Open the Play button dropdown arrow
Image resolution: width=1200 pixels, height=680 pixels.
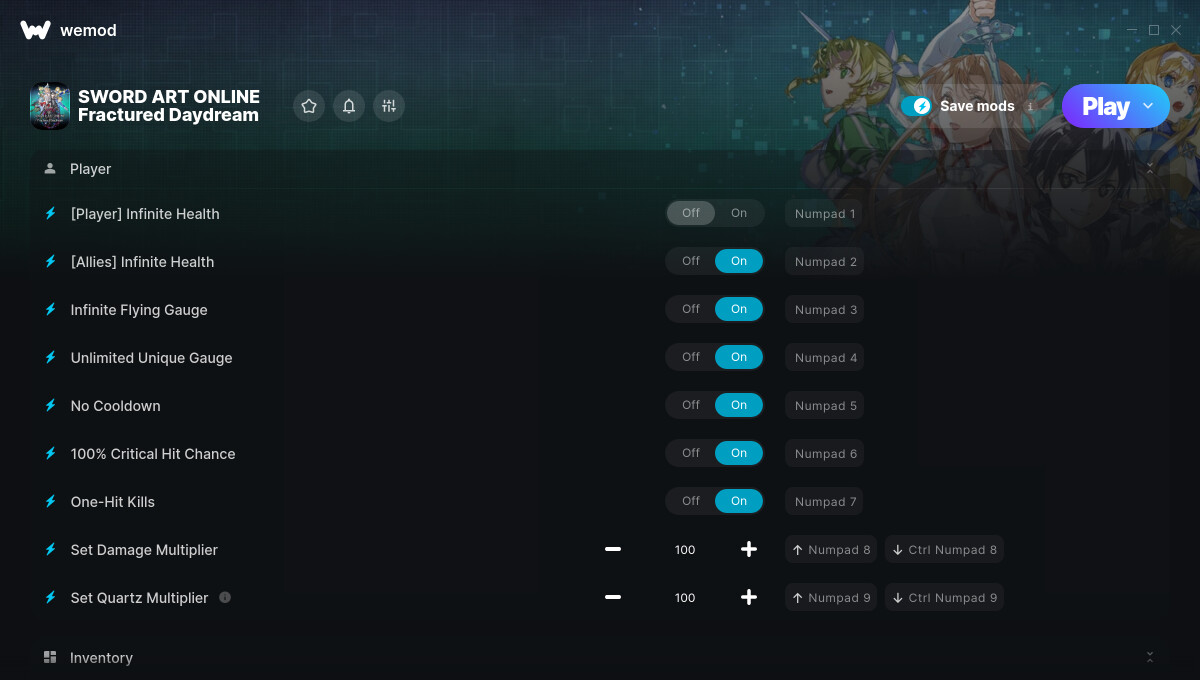[1148, 106]
